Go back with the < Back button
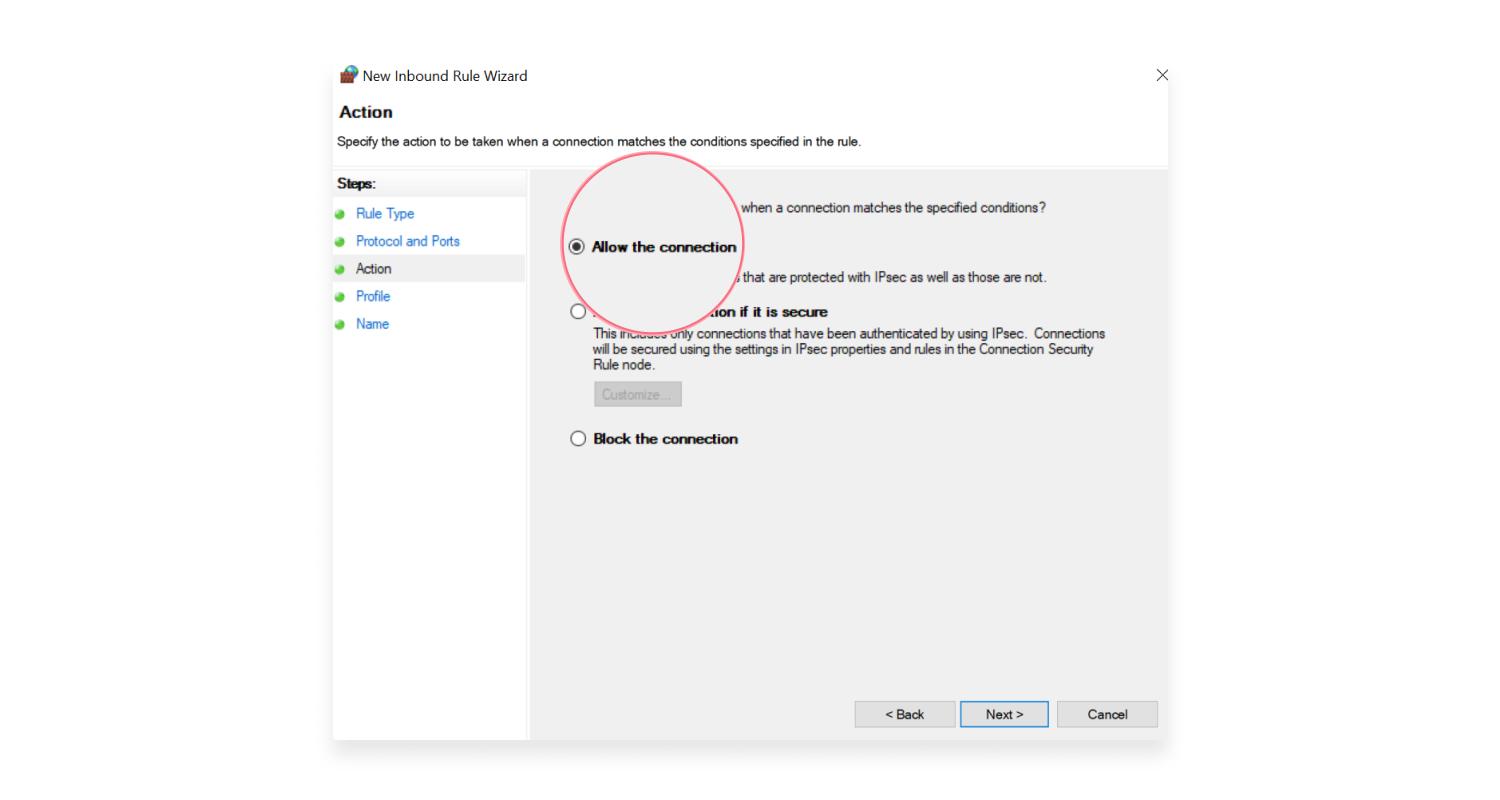This screenshot has width=1500, height=800. [904, 714]
